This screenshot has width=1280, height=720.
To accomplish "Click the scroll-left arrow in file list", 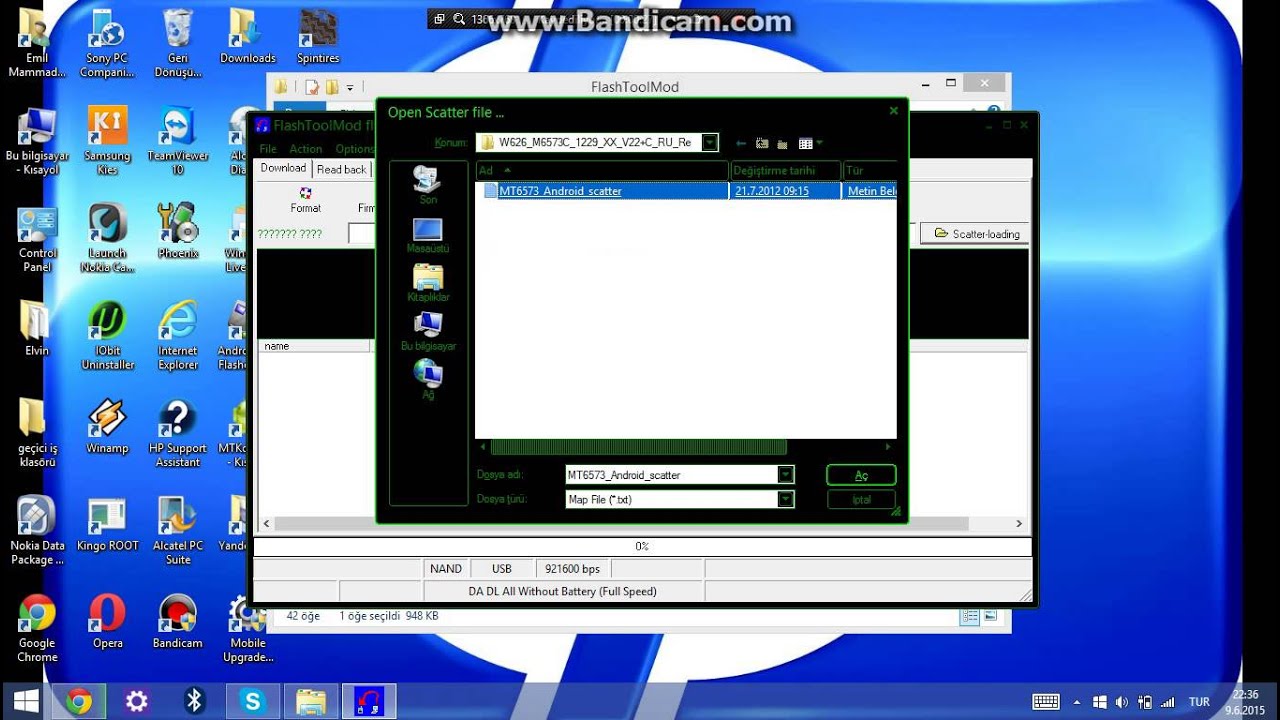I will [483, 447].
